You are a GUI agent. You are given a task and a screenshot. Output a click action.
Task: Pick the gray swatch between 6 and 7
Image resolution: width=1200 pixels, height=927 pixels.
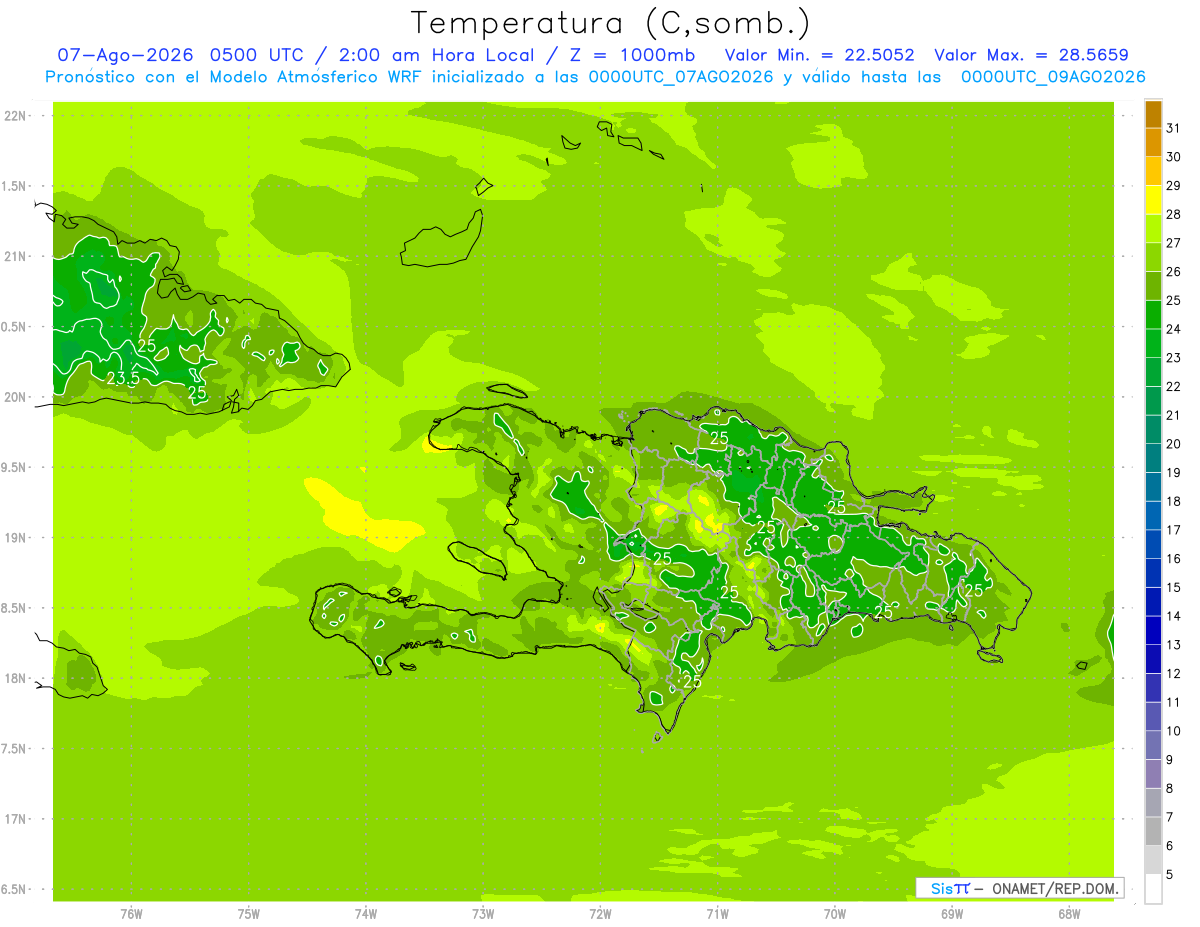pyautogui.click(x=1153, y=831)
